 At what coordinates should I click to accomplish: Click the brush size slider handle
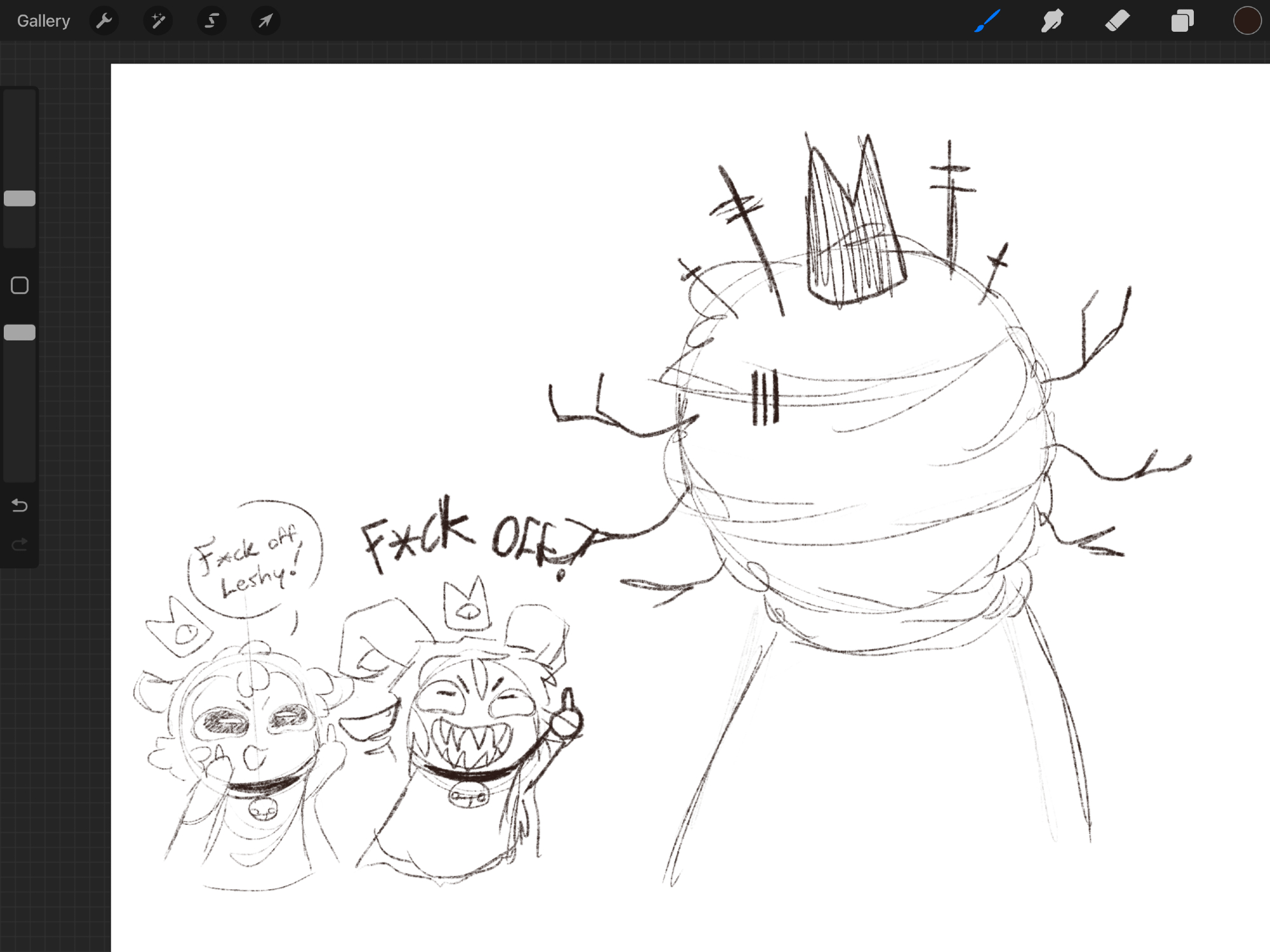point(20,199)
